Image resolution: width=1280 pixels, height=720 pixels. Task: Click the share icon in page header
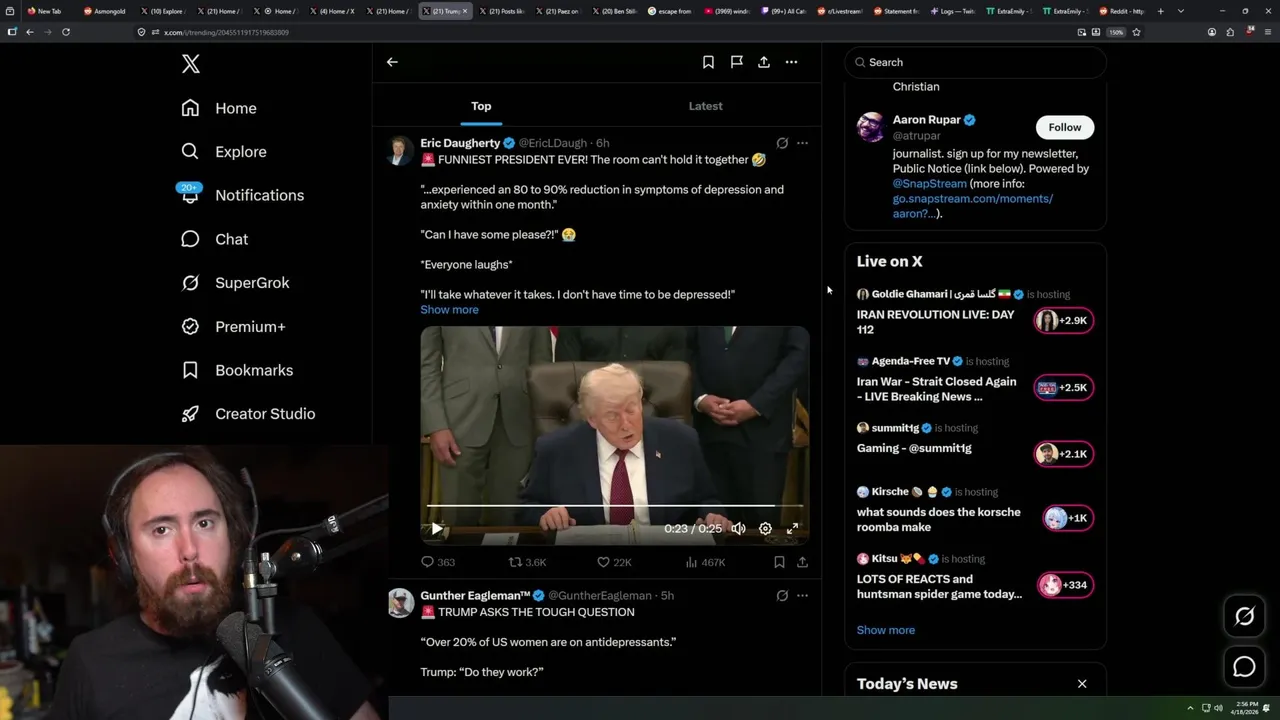pos(764,62)
